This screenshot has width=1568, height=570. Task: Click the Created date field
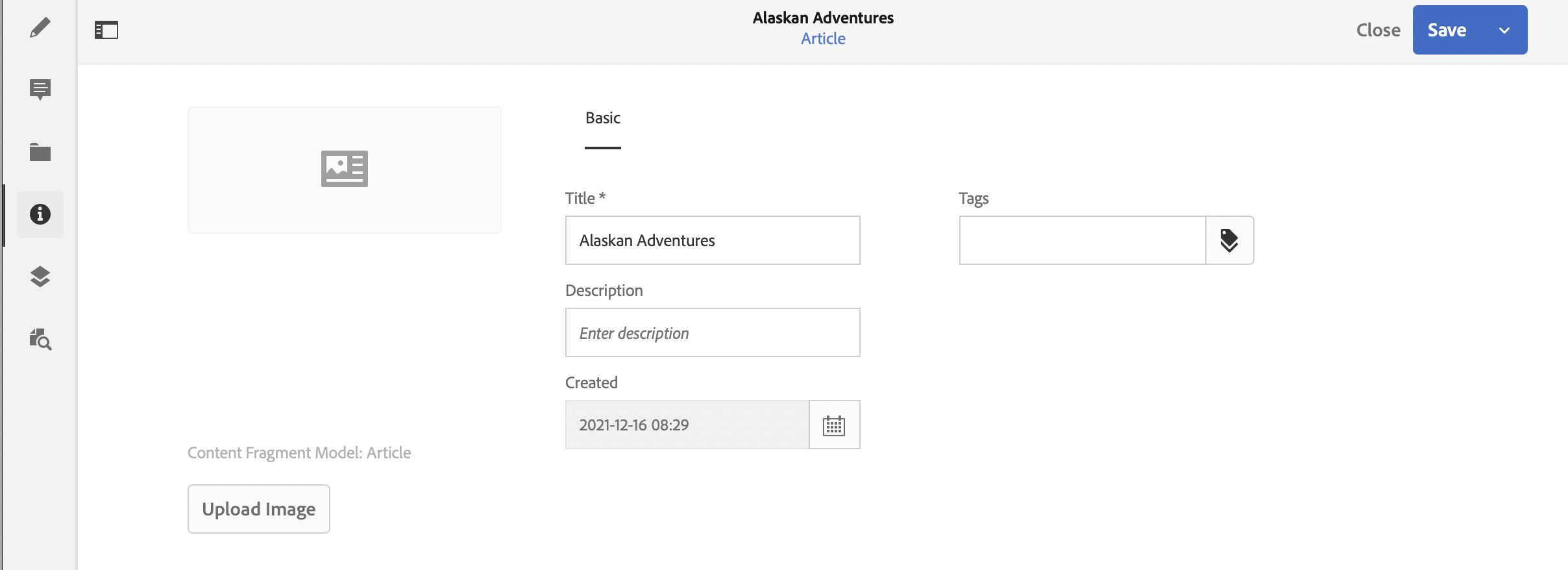[687, 425]
